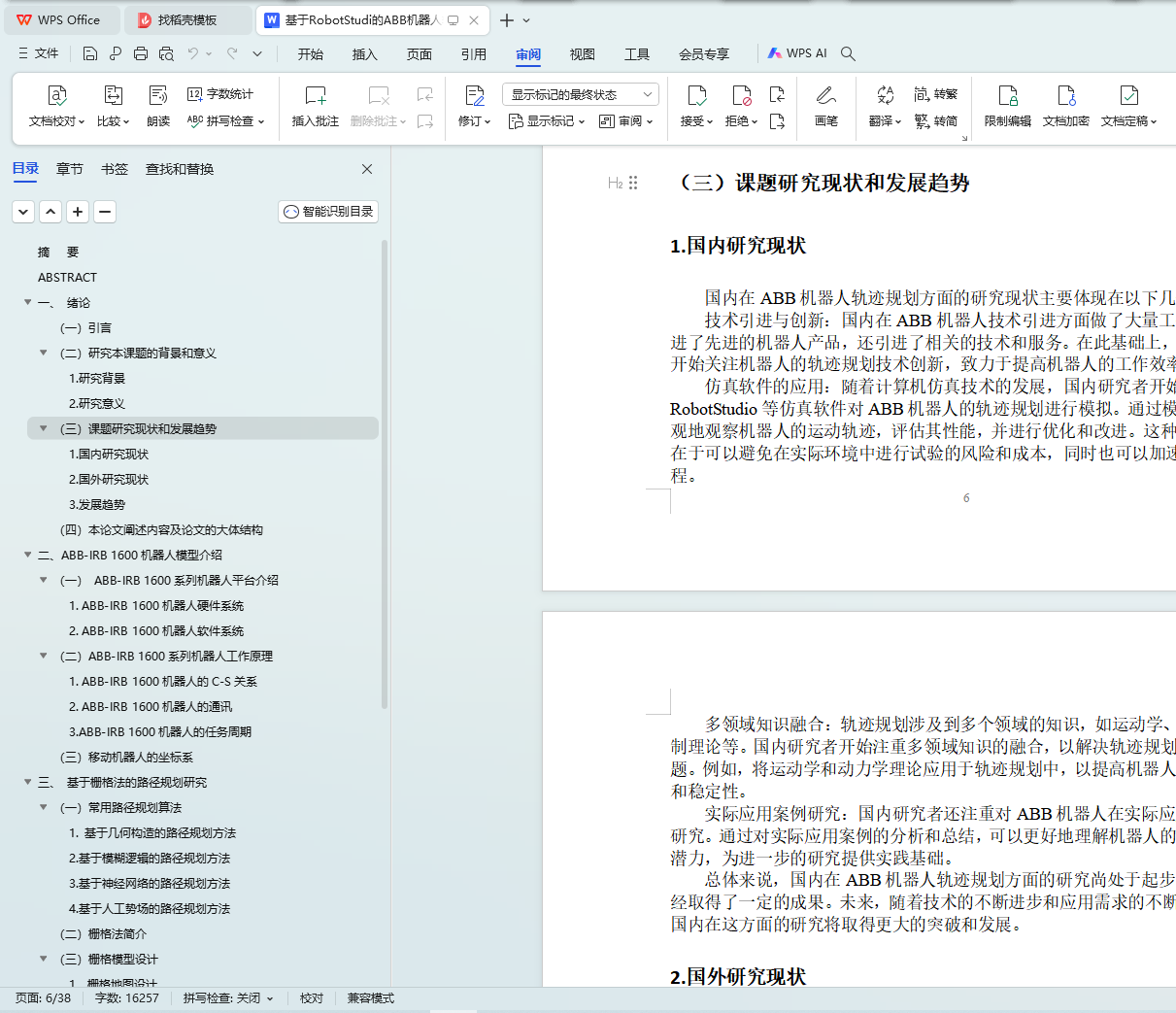
Task: Convert to simplified with 转简
Action: click(x=936, y=121)
